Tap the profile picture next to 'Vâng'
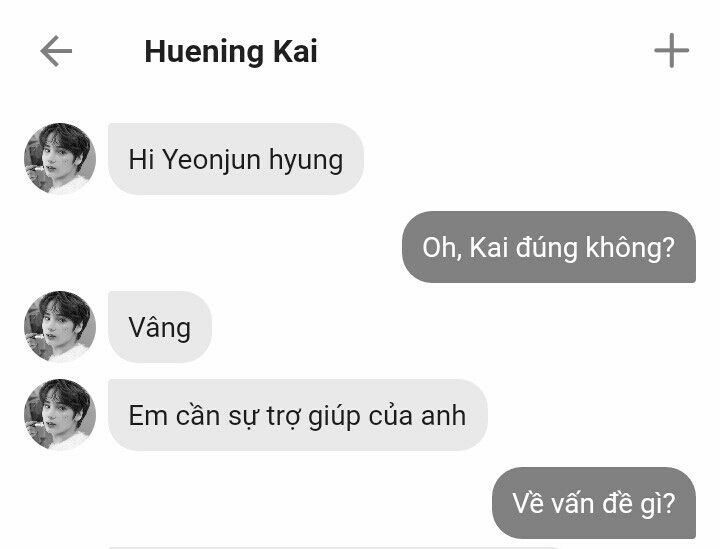This screenshot has height=549, width=720. [x=60, y=326]
